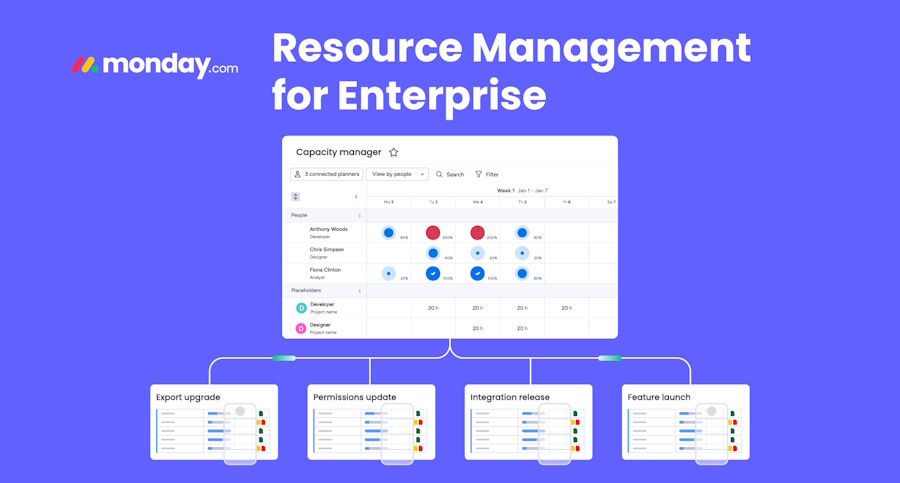
Task: Click the expand rows vertical arrows icon
Action: [296, 197]
